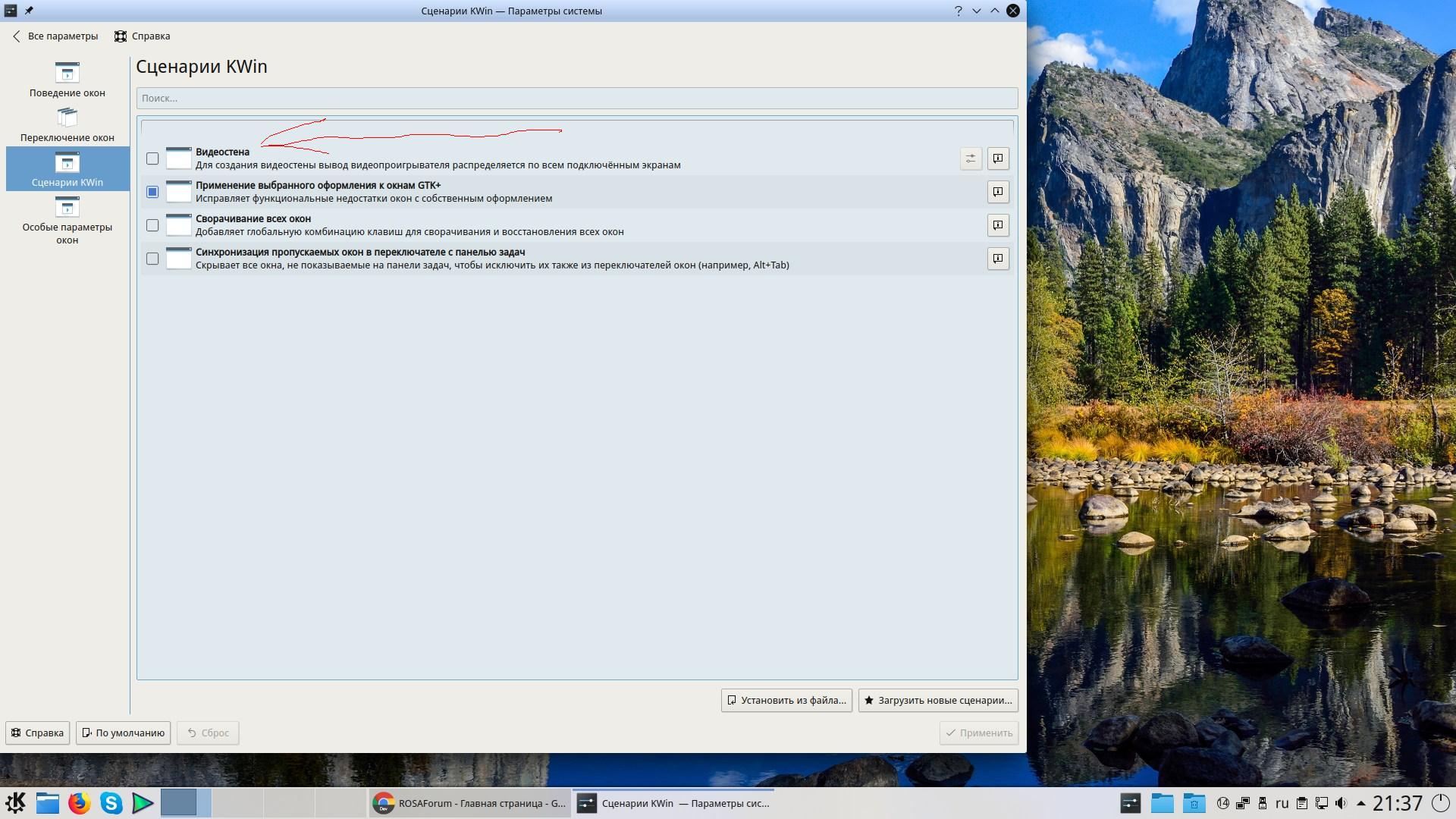The width and height of the screenshot is (1456, 819).
Task: Click Загрузить новые сценарии button
Action: 937,700
